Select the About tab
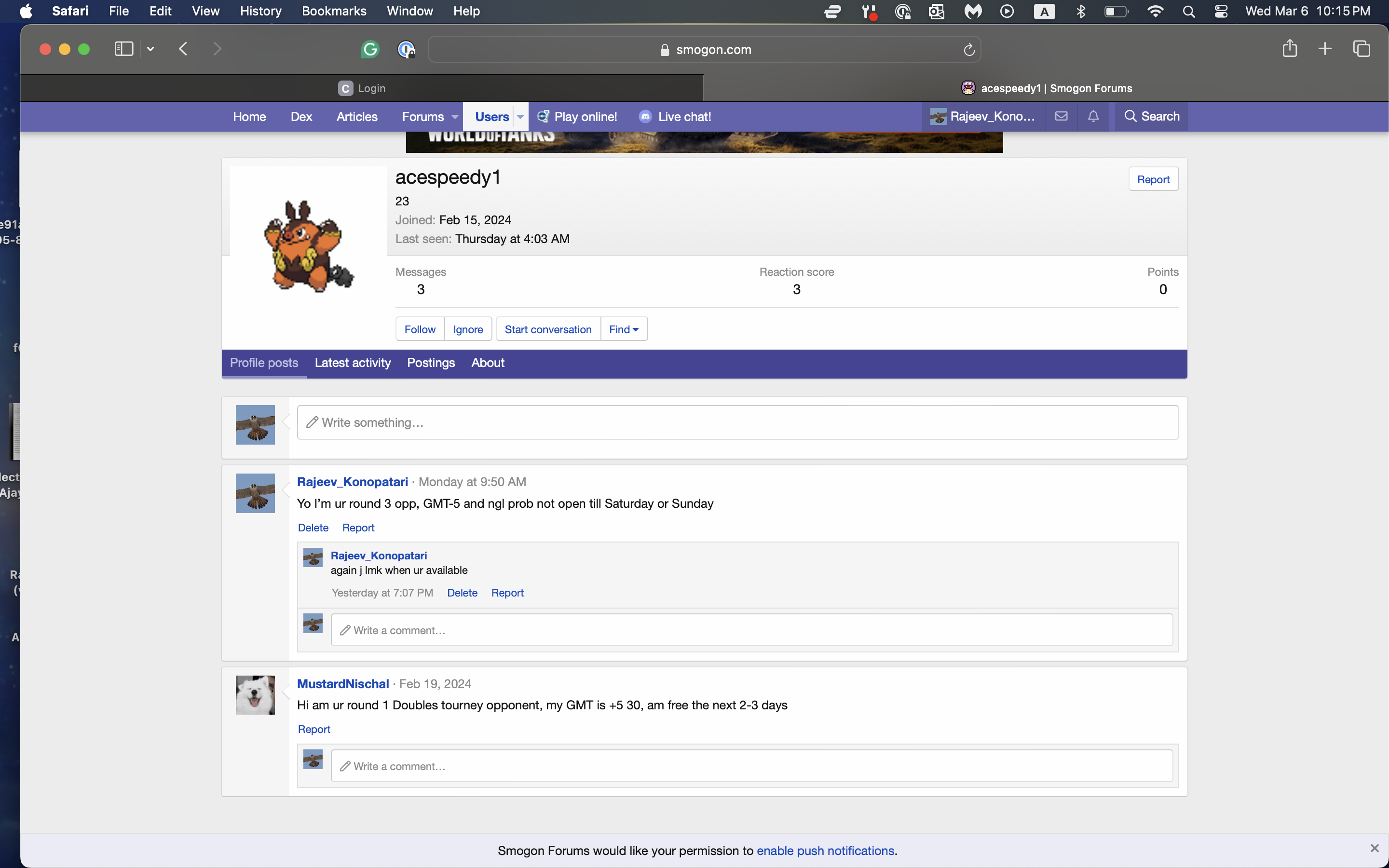The width and height of the screenshot is (1389, 868). pyautogui.click(x=488, y=363)
